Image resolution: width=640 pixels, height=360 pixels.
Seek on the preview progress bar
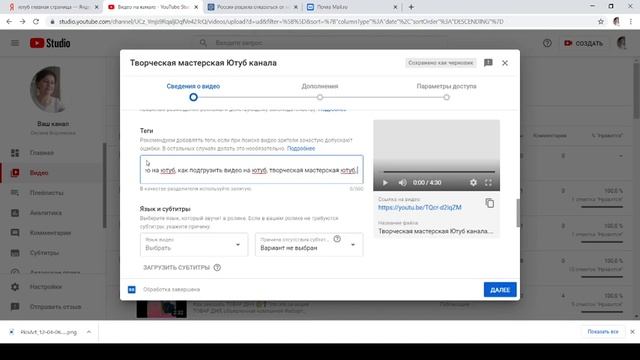click(x=439, y=172)
